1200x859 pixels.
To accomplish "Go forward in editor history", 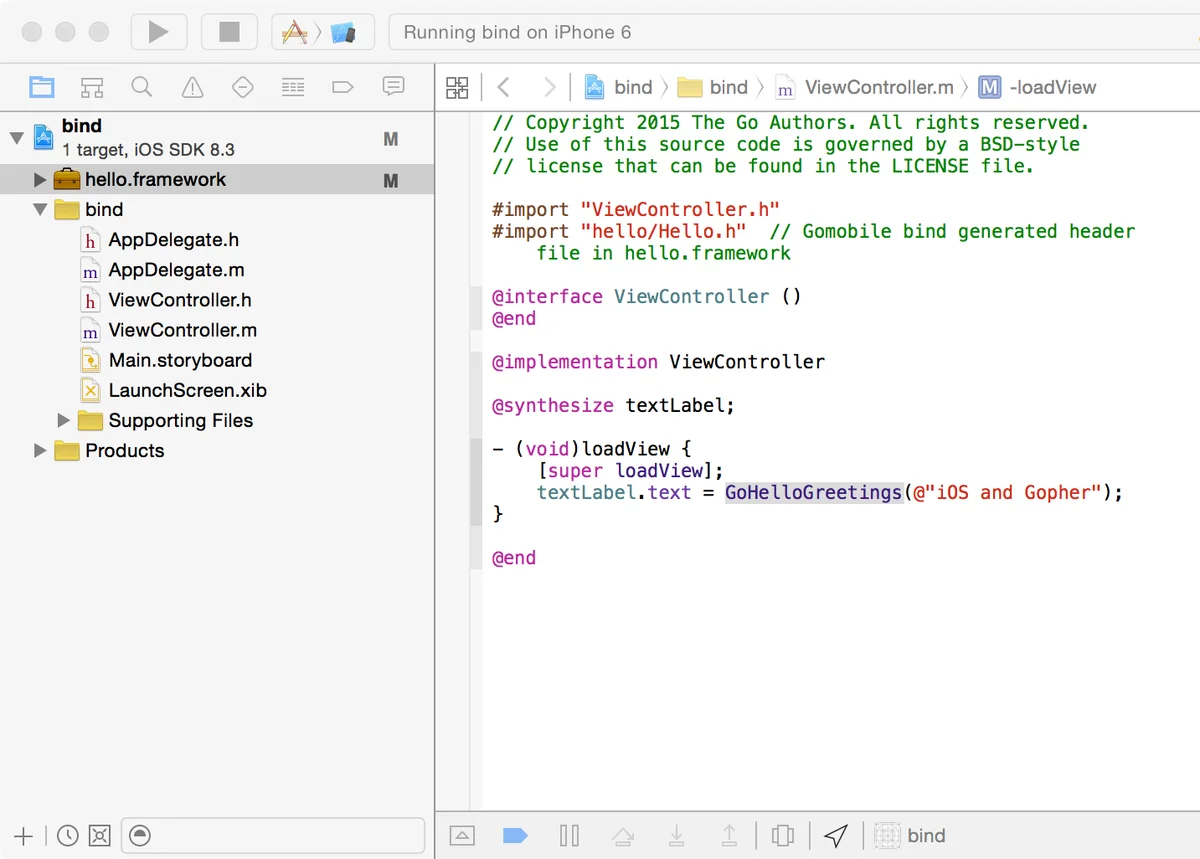I will coord(549,87).
